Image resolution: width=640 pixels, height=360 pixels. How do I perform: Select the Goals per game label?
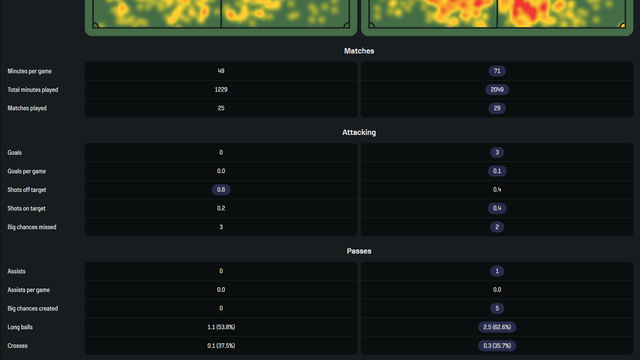(27, 171)
